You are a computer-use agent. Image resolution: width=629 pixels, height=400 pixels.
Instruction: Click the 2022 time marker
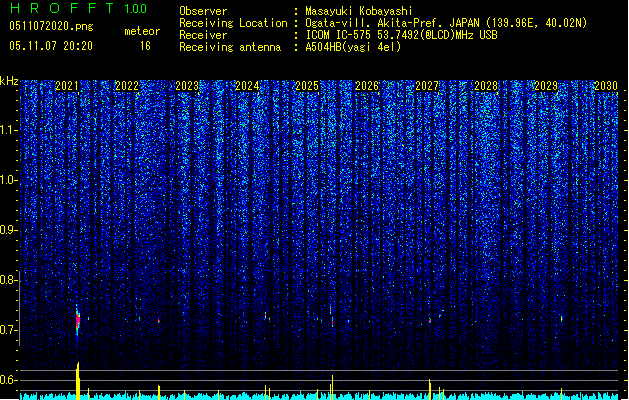(127, 86)
